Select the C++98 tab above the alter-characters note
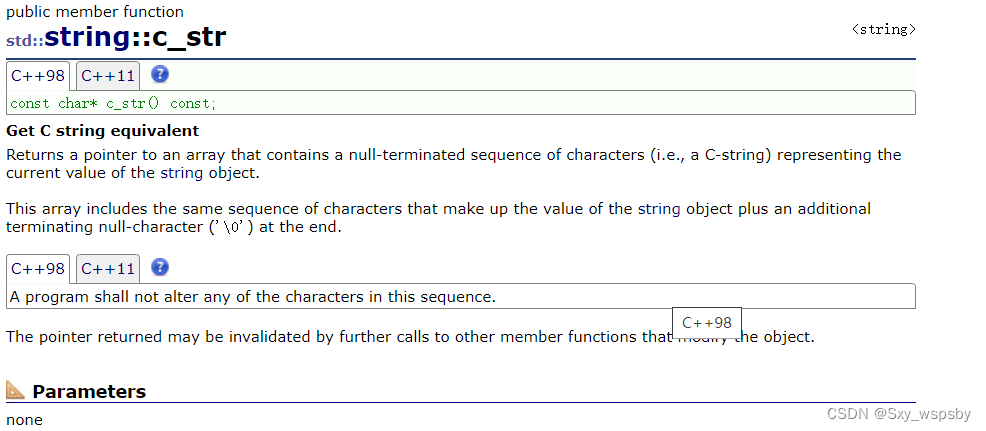 [39, 269]
